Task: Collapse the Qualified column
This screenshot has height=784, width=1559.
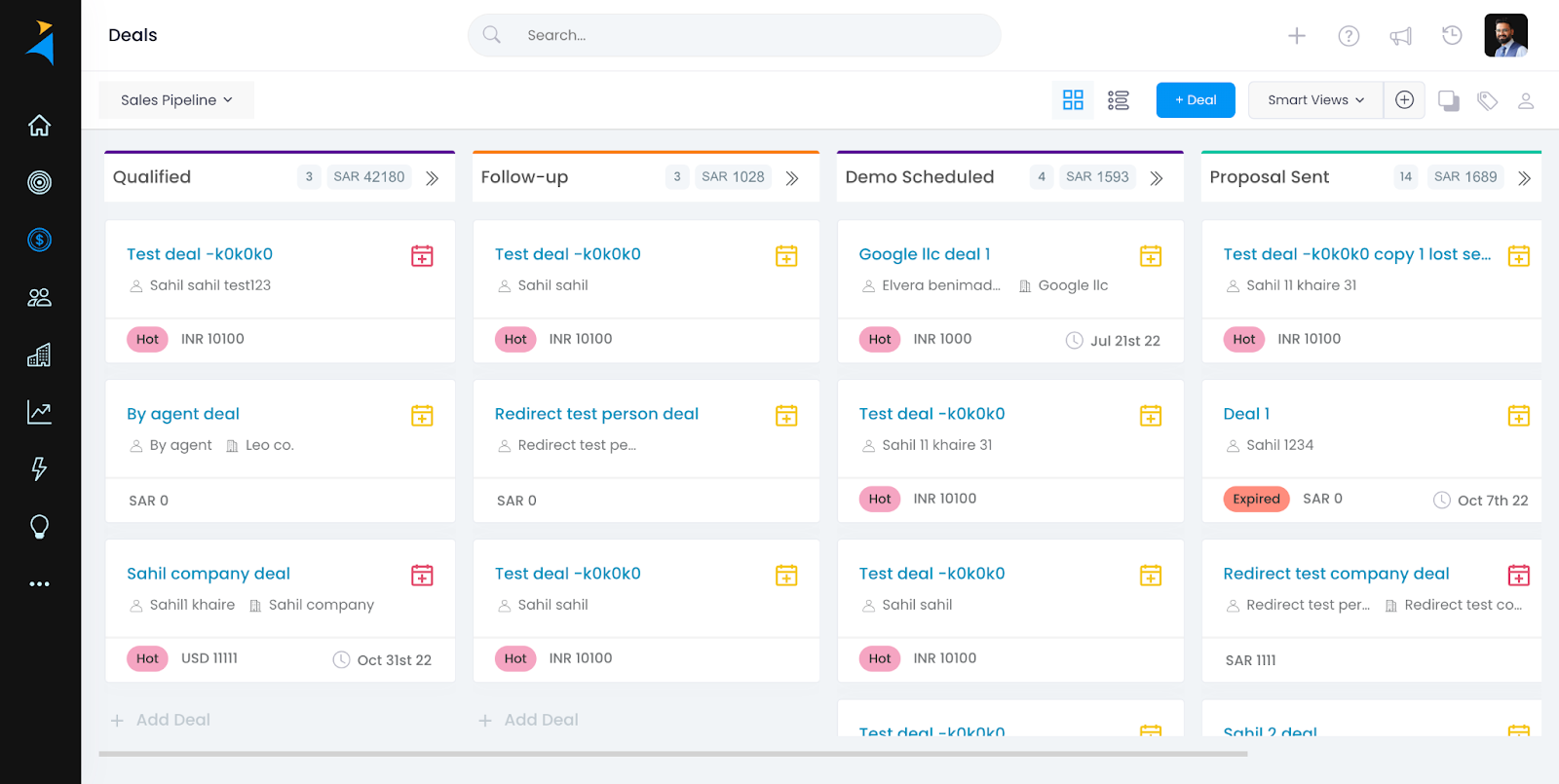Action: tap(432, 178)
